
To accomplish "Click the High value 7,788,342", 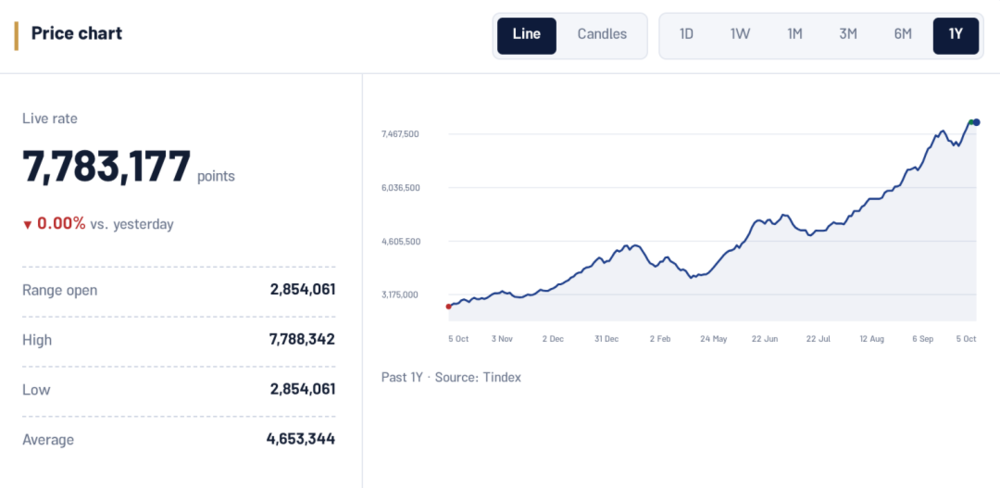I will 302,339.
